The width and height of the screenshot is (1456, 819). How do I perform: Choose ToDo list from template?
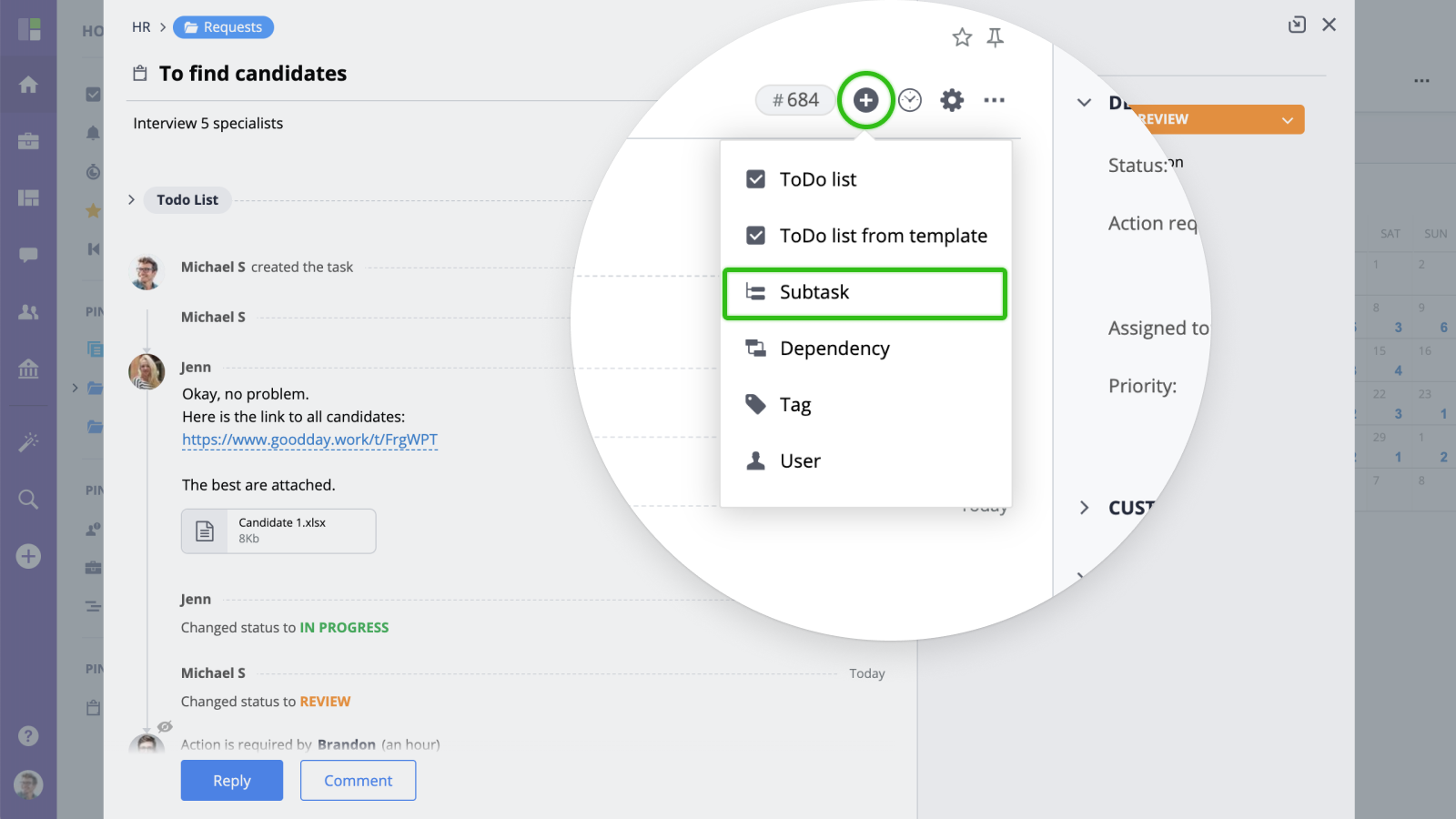[x=882, y=236]
